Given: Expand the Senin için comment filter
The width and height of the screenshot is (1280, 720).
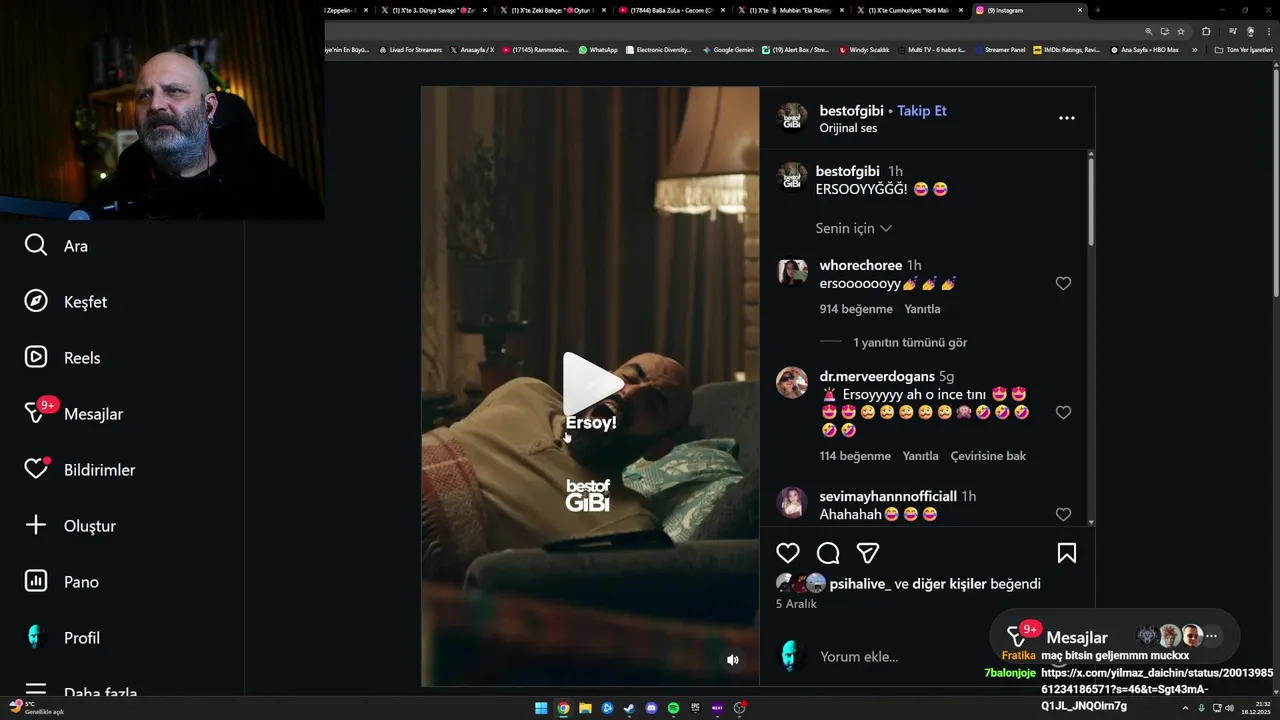Looking at the screenshot, I should coord(853,228).
